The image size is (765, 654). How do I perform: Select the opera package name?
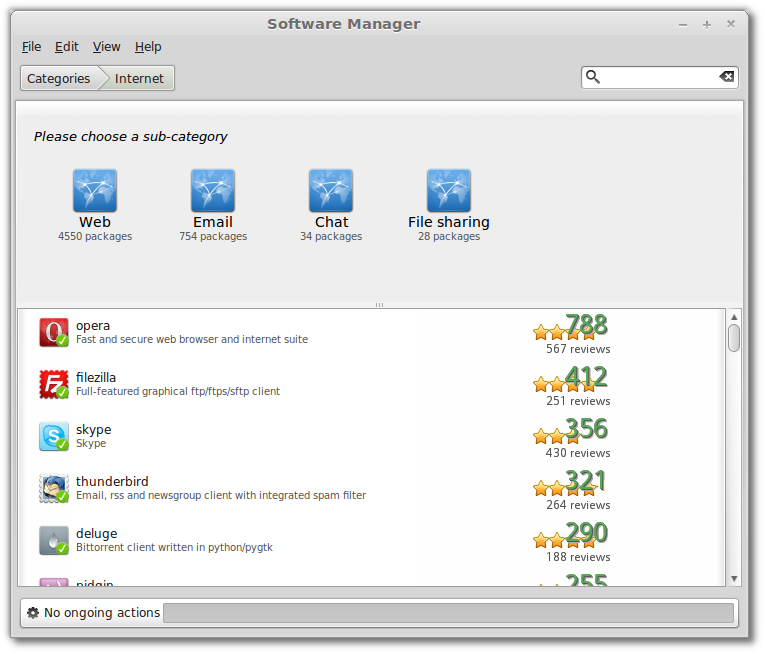coord(93,326)
